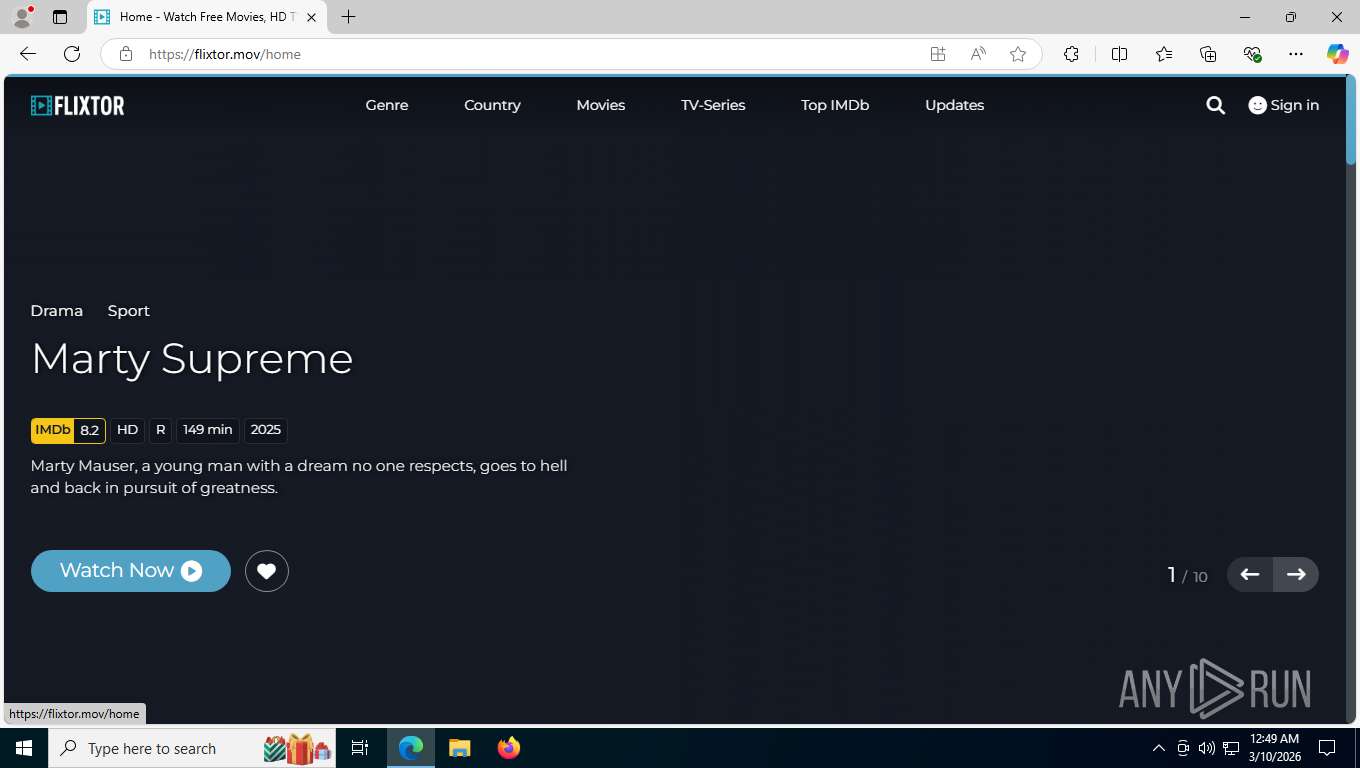Close the Flixtor Home tab
The width and height of the screenshot is (1360, 768).
[311, 17]
